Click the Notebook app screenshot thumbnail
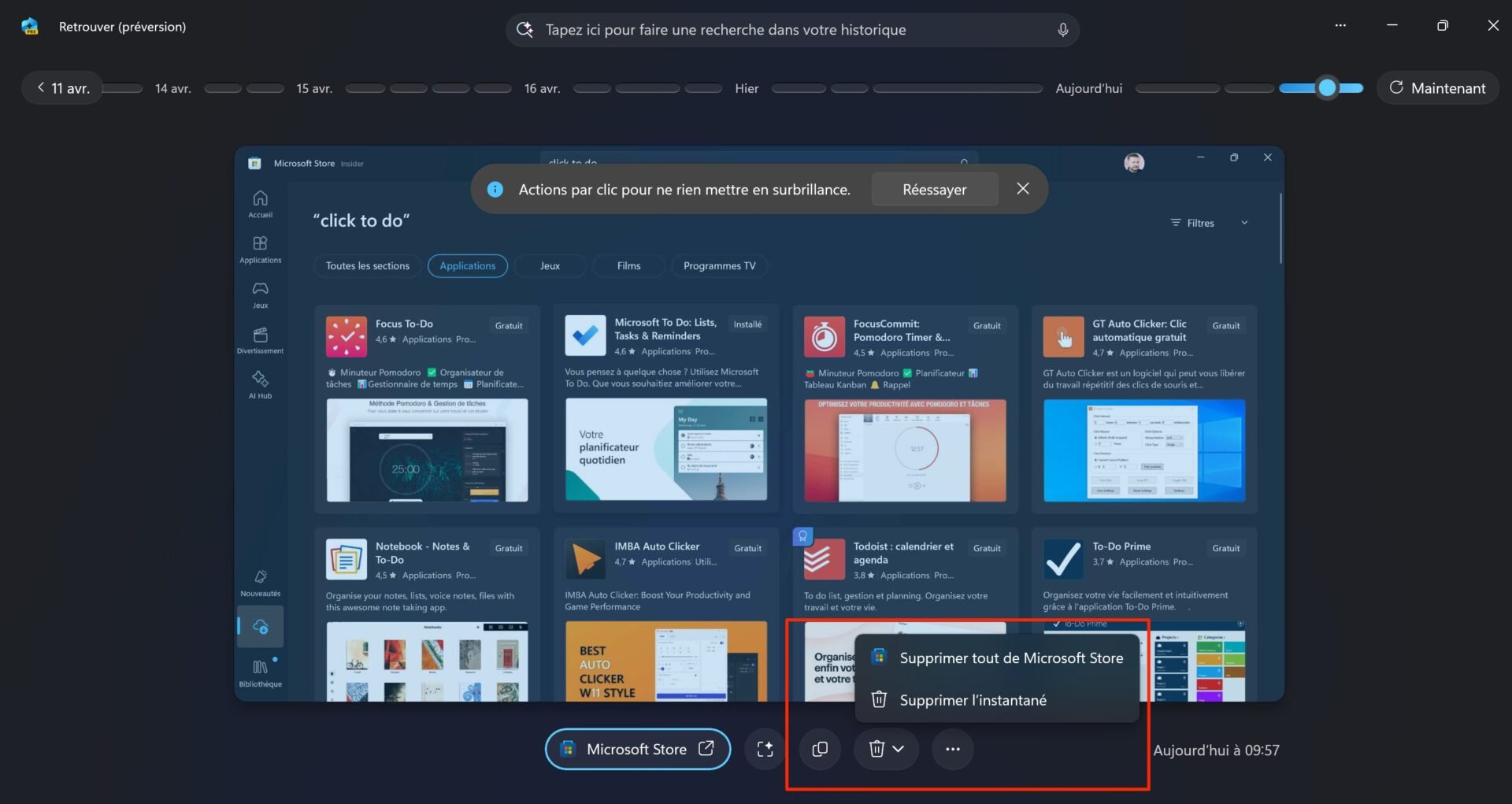Screen dimensions: 1512x804 (x=428, y=661)
